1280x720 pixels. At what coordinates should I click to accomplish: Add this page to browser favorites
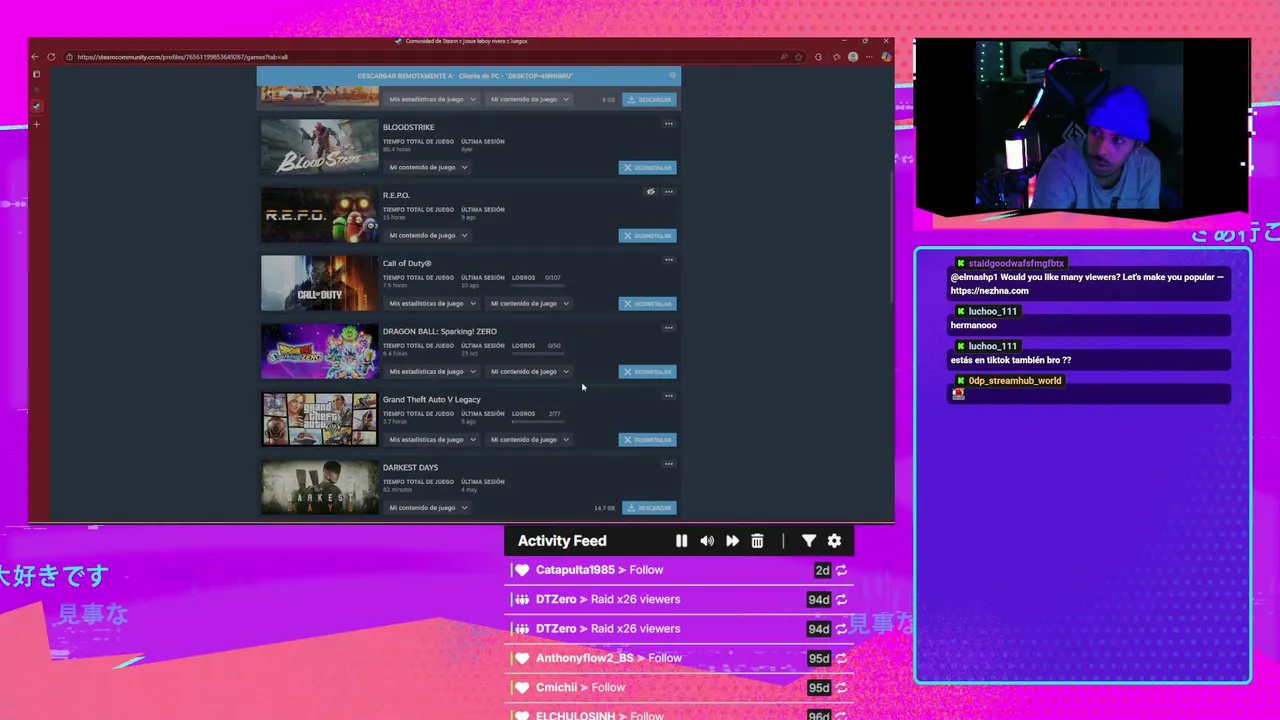point(799,57)
